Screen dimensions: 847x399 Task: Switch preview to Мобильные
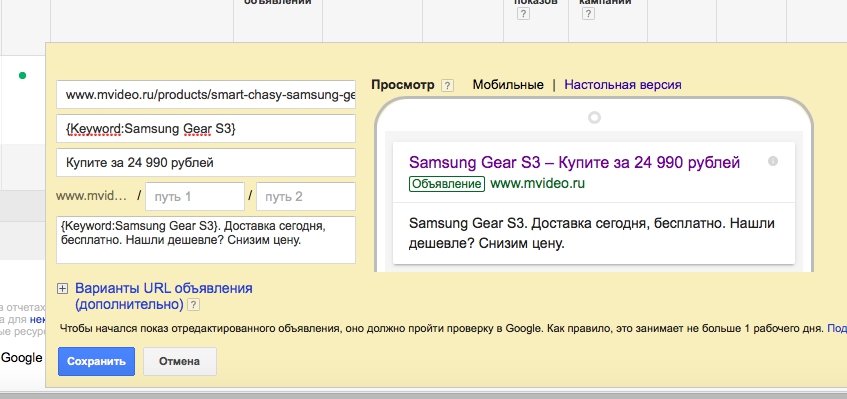click(508, 85)
